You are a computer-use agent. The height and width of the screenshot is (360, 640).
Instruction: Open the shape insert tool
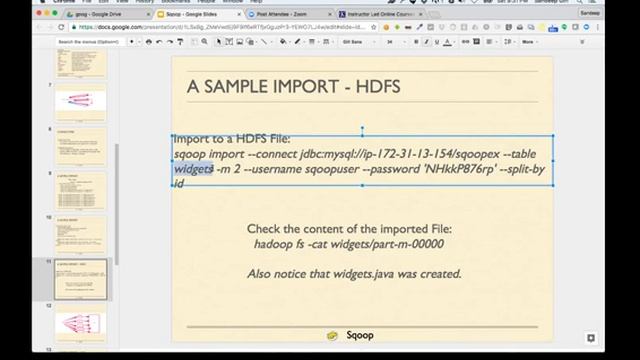coord(250,42)
